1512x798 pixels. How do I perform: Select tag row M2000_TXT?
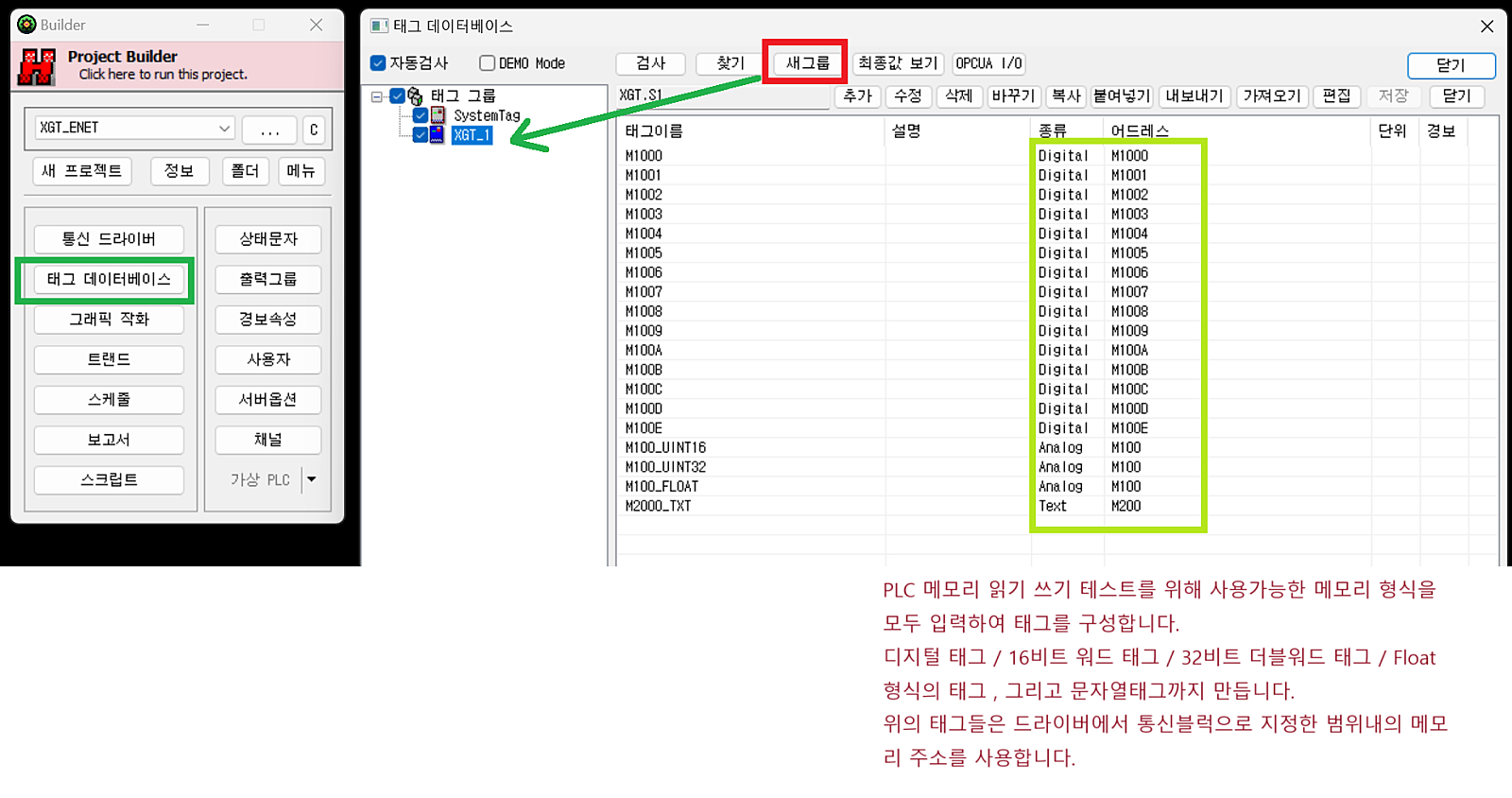[x=1057, y=507]
